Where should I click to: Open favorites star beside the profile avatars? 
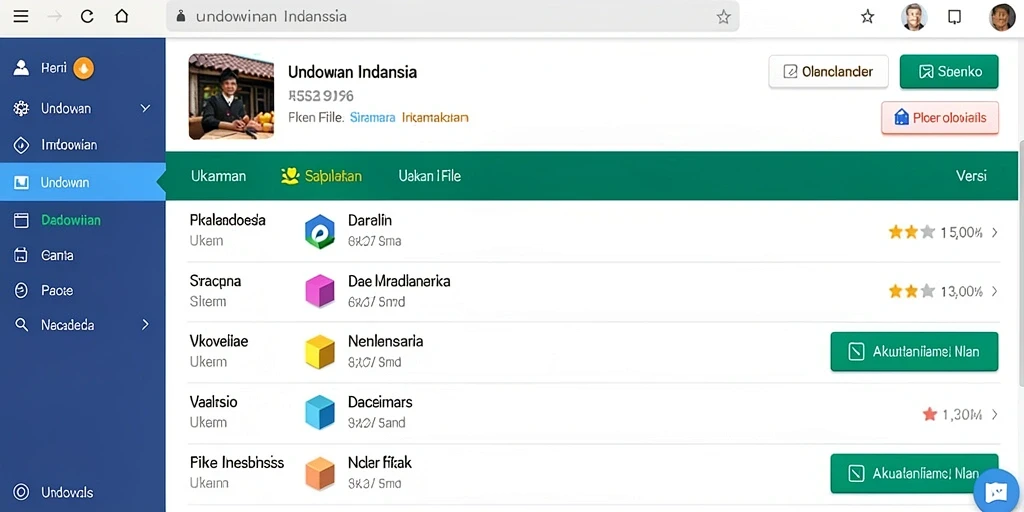pos(867,17)
